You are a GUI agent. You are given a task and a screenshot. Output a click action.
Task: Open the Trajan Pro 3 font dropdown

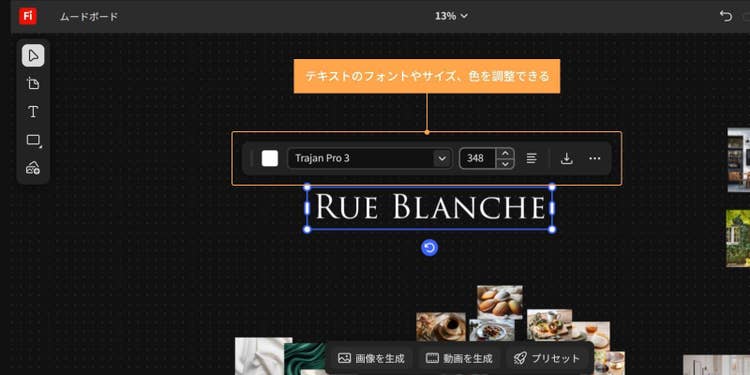point(369,158)
